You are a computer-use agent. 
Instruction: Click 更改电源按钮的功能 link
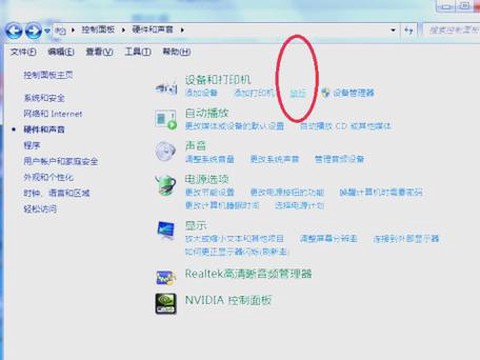[x=287, y=192]
